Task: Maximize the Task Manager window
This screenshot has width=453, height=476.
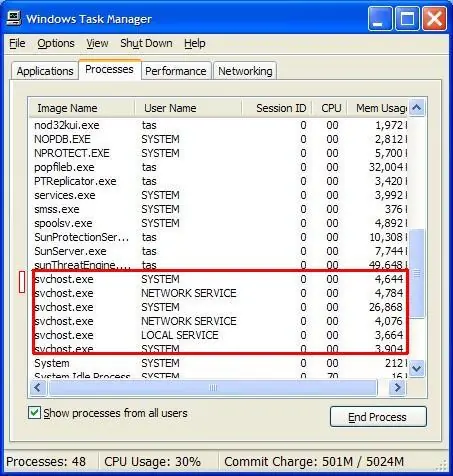Action: coord(407,19)
